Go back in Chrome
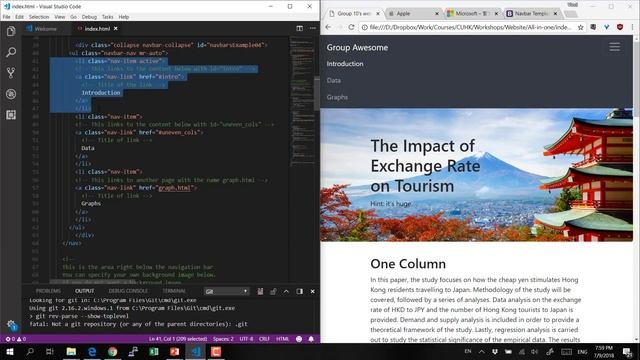The image size is (640, 360). [x=328, y=27]
